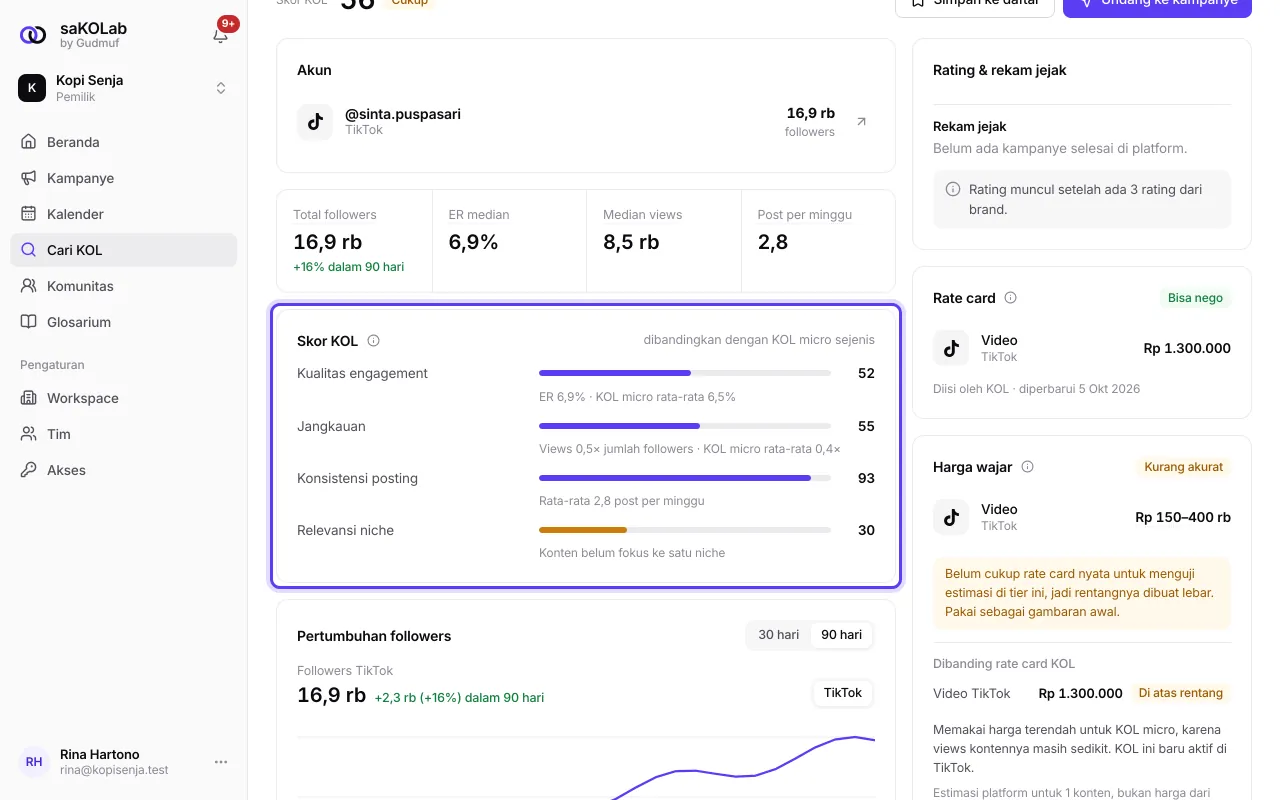Open the notifications bell

click(221, 35)
